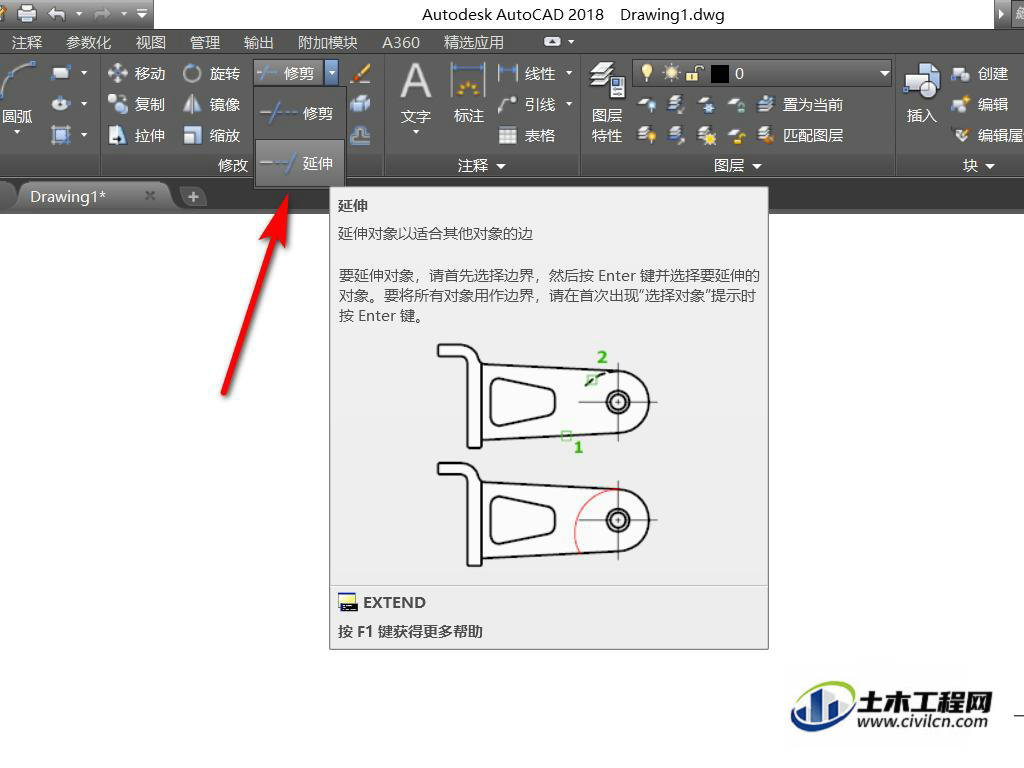Click the Erase tool icon

click(360, 73)
